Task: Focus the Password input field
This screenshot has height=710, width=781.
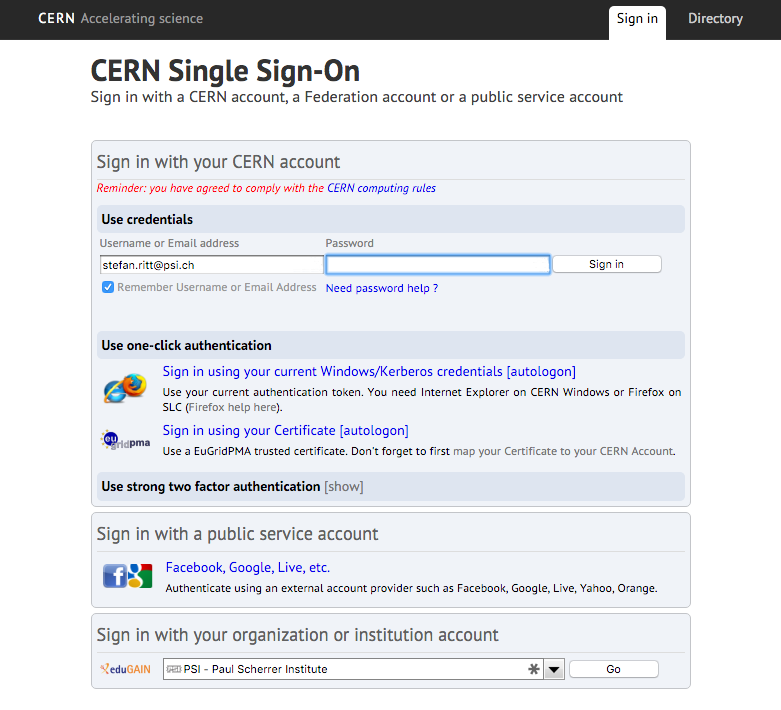Action: tap(438, 265)
